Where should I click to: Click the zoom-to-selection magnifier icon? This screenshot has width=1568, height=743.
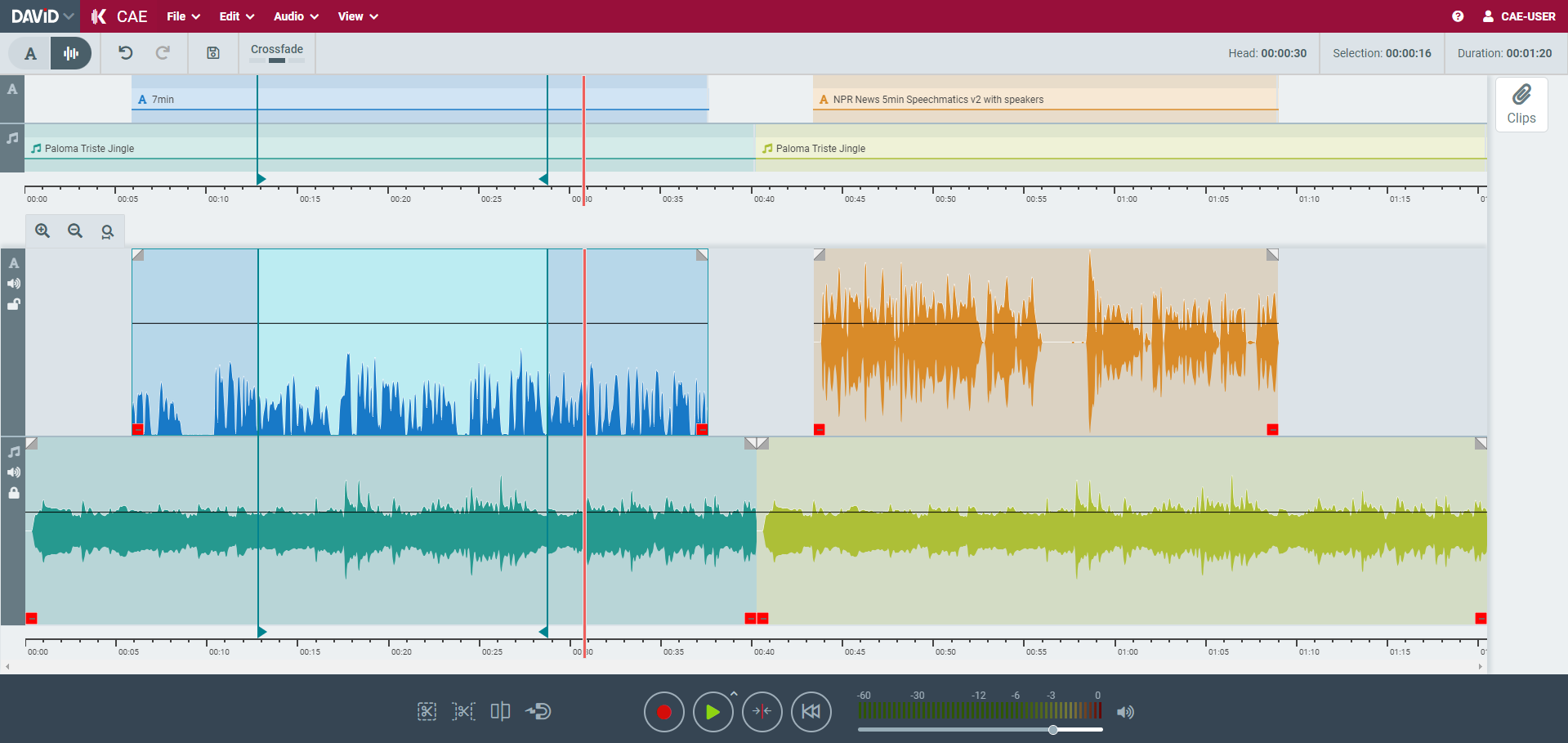coord(107,231)
